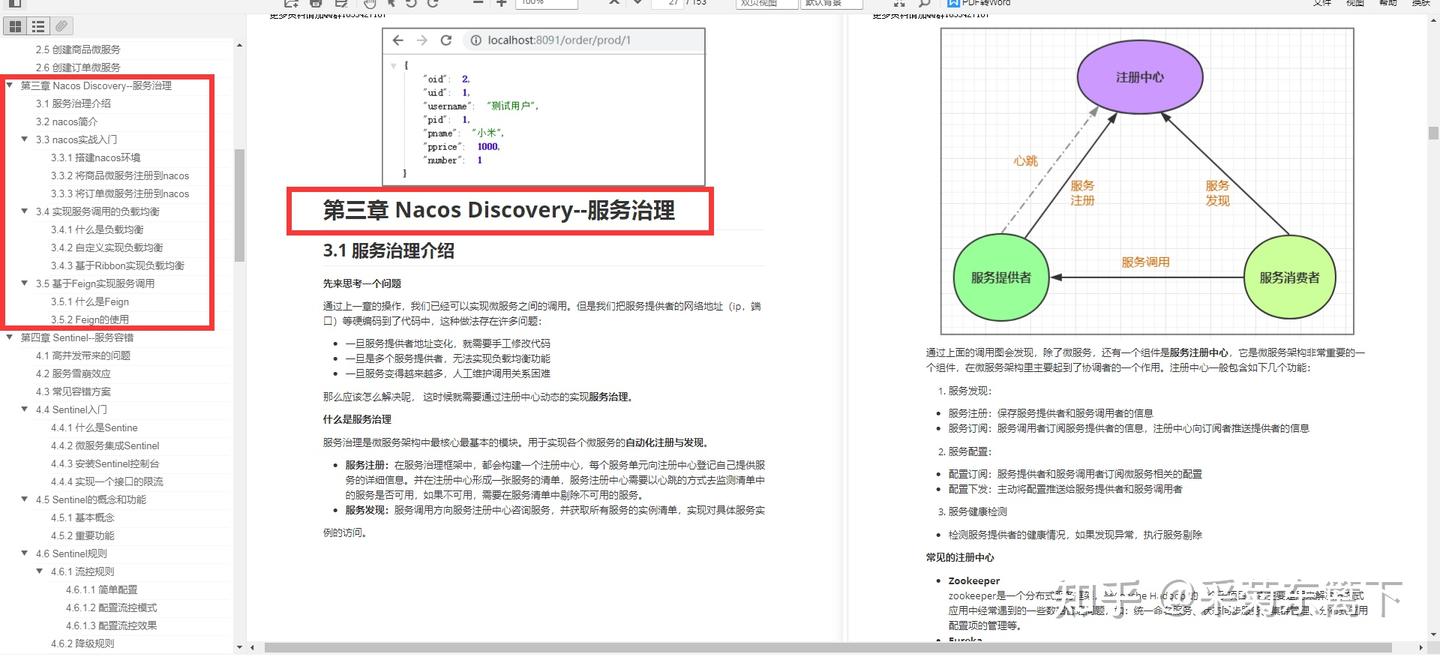
Task: Collapse the 3.5 基于Feign实现服务调用 section
Action: [25, 284]
